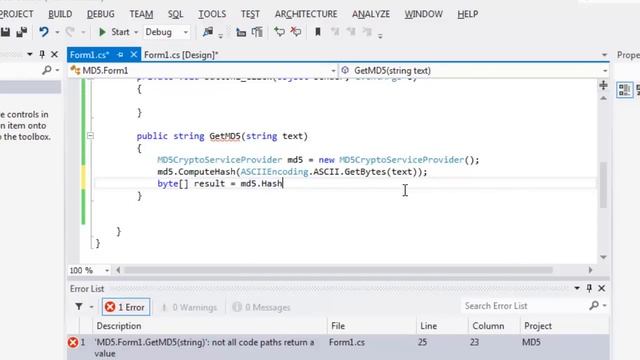This screenshot has height=360, width=640.
Task: Open Error List window options dropdown
Action: [x=577, y=288]
